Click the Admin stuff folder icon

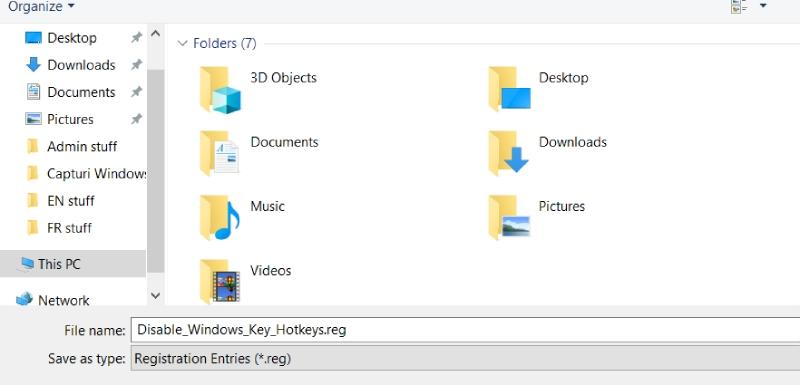pos(32,146)
